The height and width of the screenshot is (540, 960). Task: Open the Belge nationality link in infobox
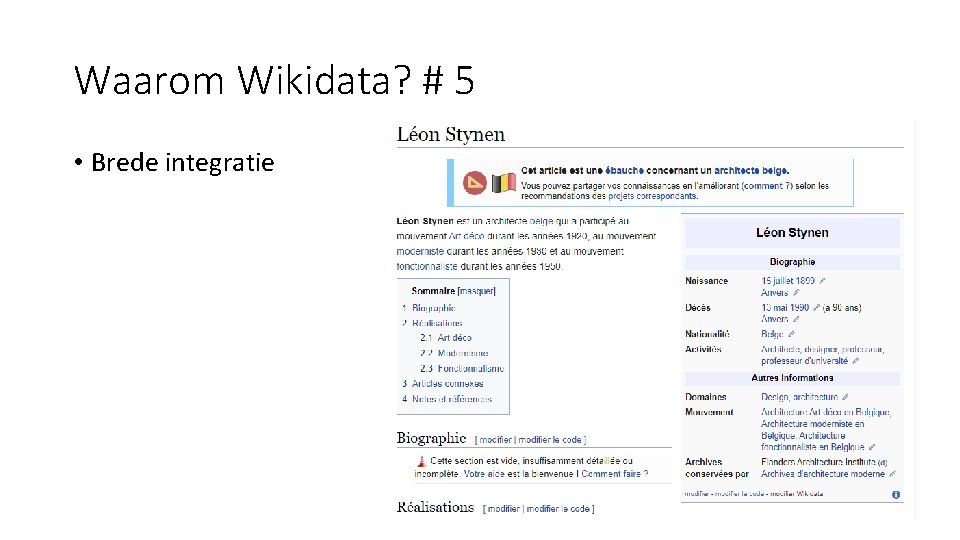[x=772, y=334]
